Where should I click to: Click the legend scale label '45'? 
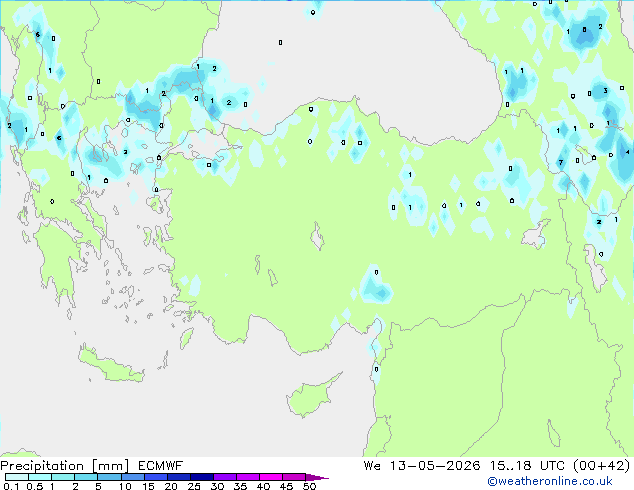pyautogui.click(x=286, y=486)
